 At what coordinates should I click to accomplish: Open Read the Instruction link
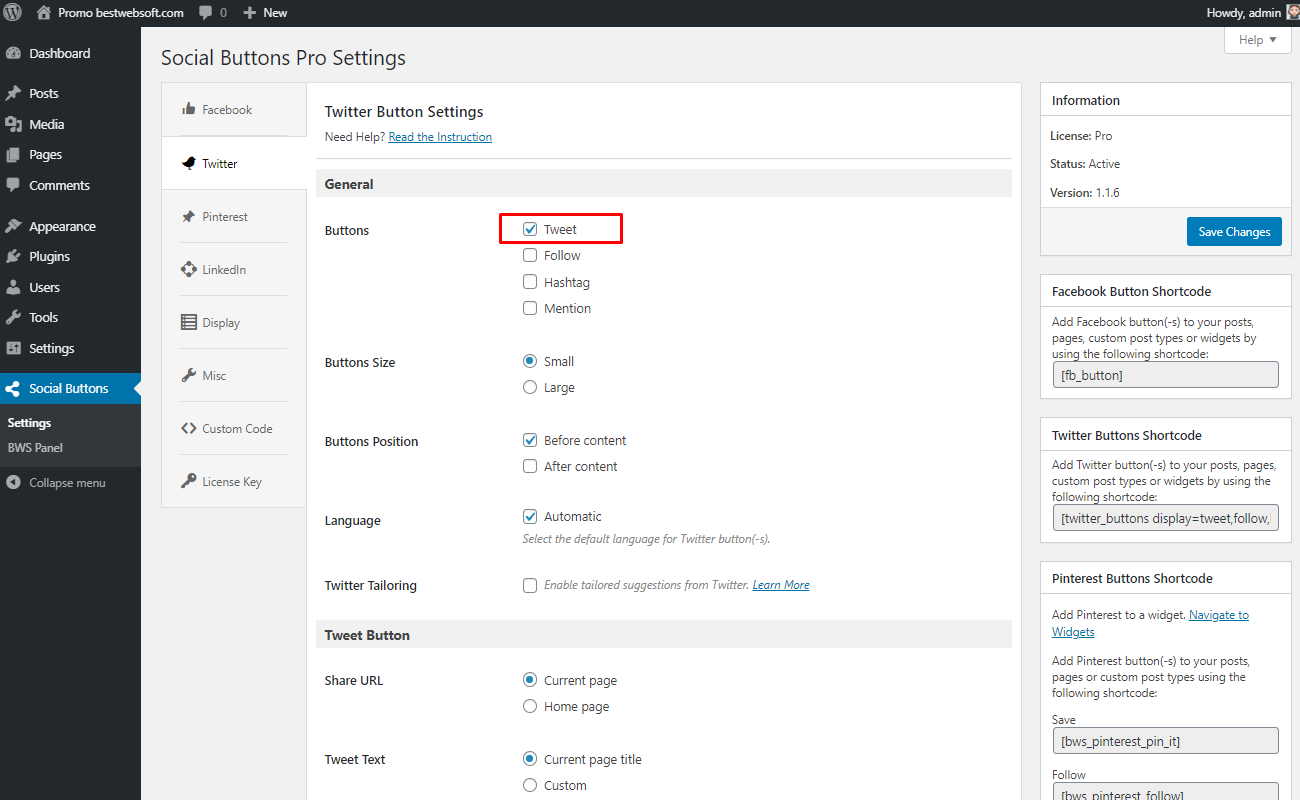440,137
